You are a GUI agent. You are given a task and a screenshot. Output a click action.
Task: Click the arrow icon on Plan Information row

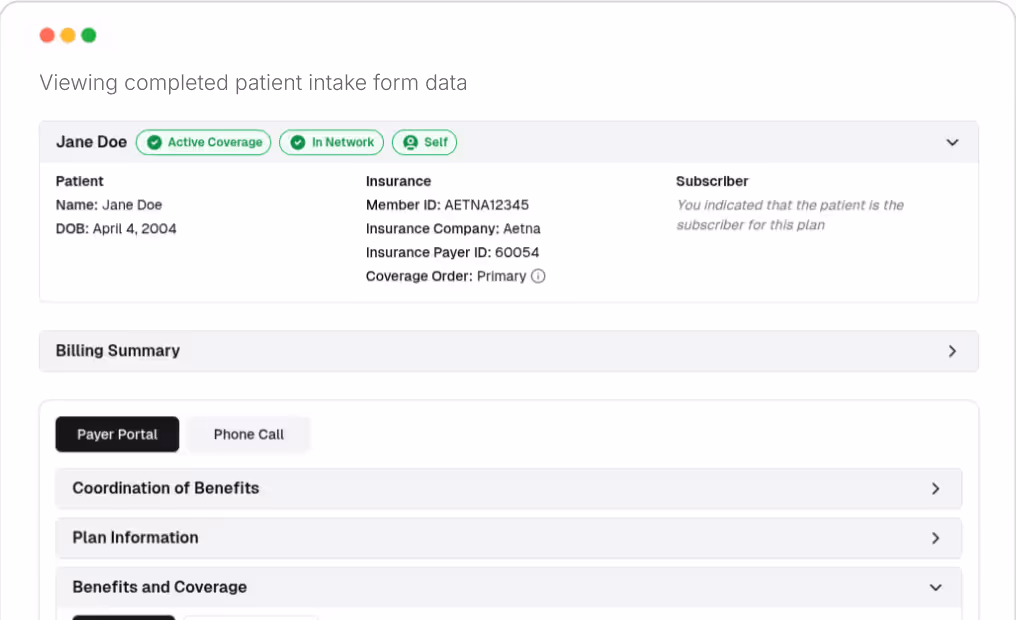[936, 537]
